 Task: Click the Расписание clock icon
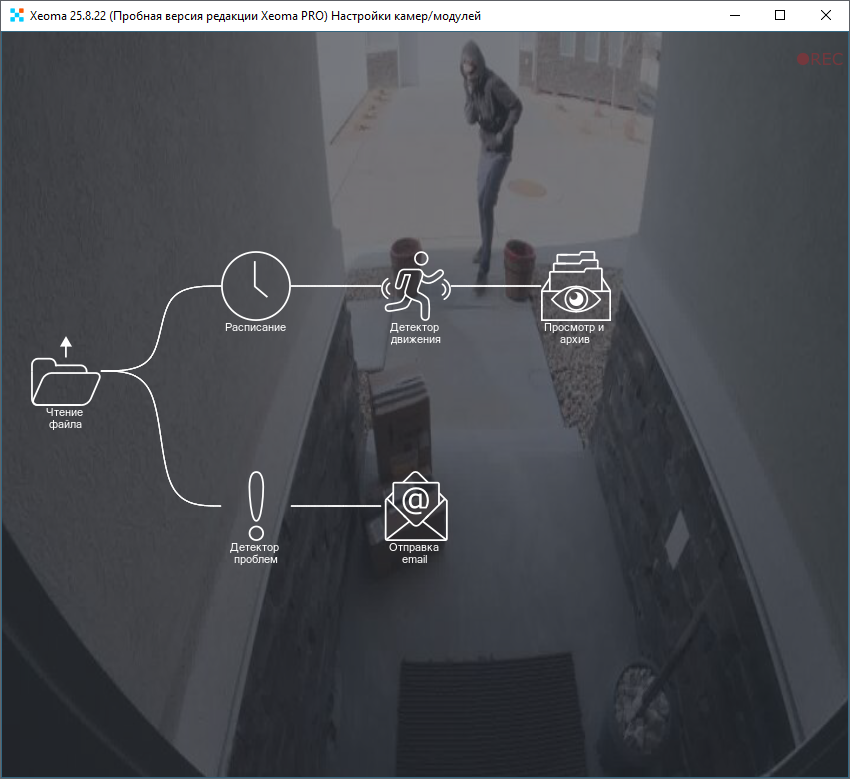tap(255, 285)
